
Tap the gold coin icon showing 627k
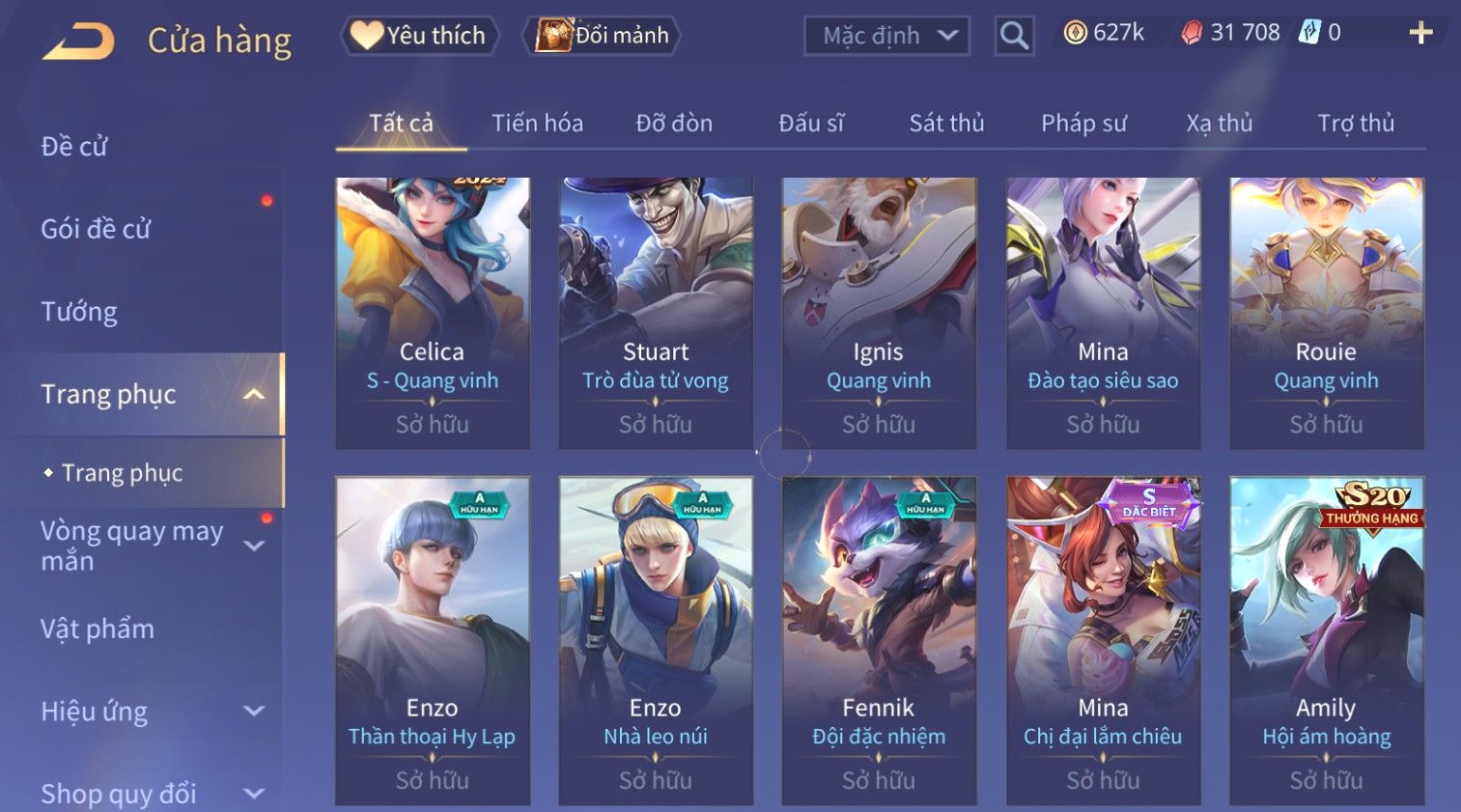[x=1075, y=33]
